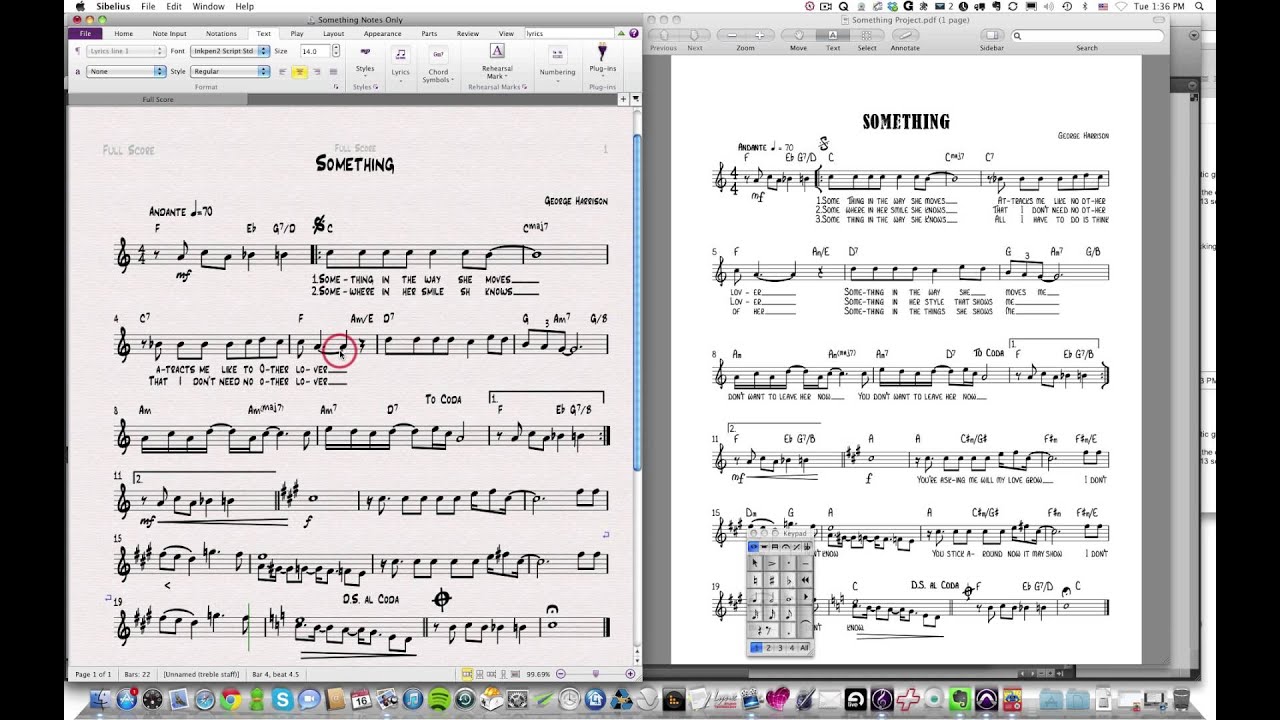This screenshot has height=720, width=1280.
Task: Choose Select tool in Preview
Action: (x=866, y=35)
